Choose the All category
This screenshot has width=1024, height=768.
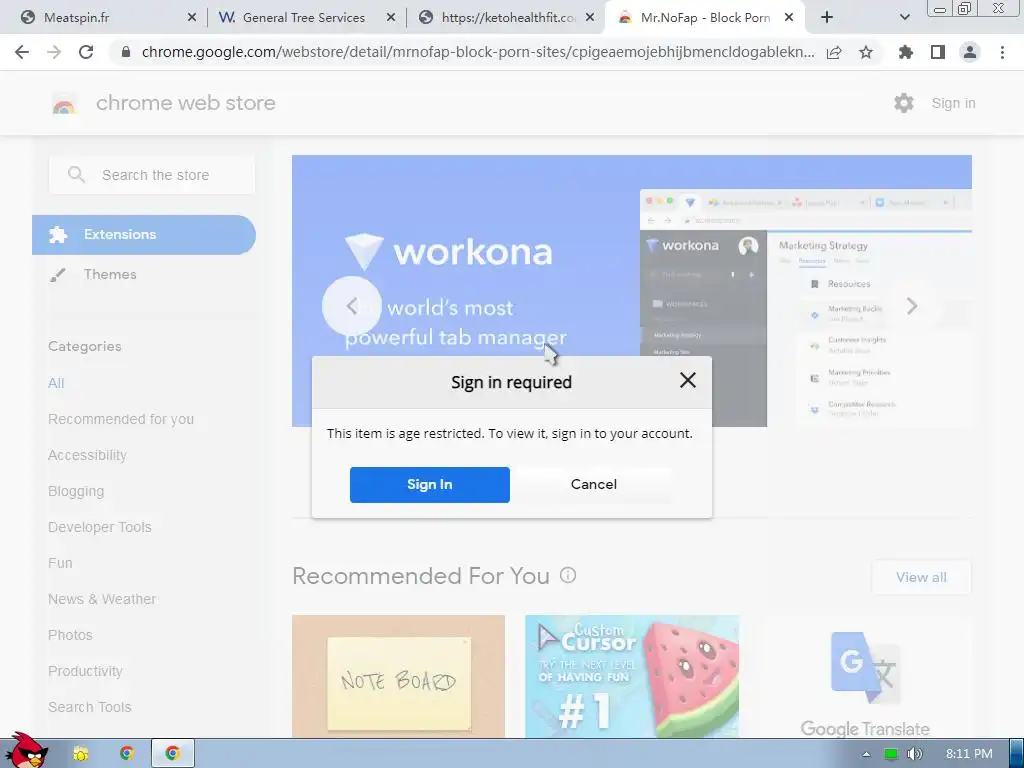click(x=56, y=383)
